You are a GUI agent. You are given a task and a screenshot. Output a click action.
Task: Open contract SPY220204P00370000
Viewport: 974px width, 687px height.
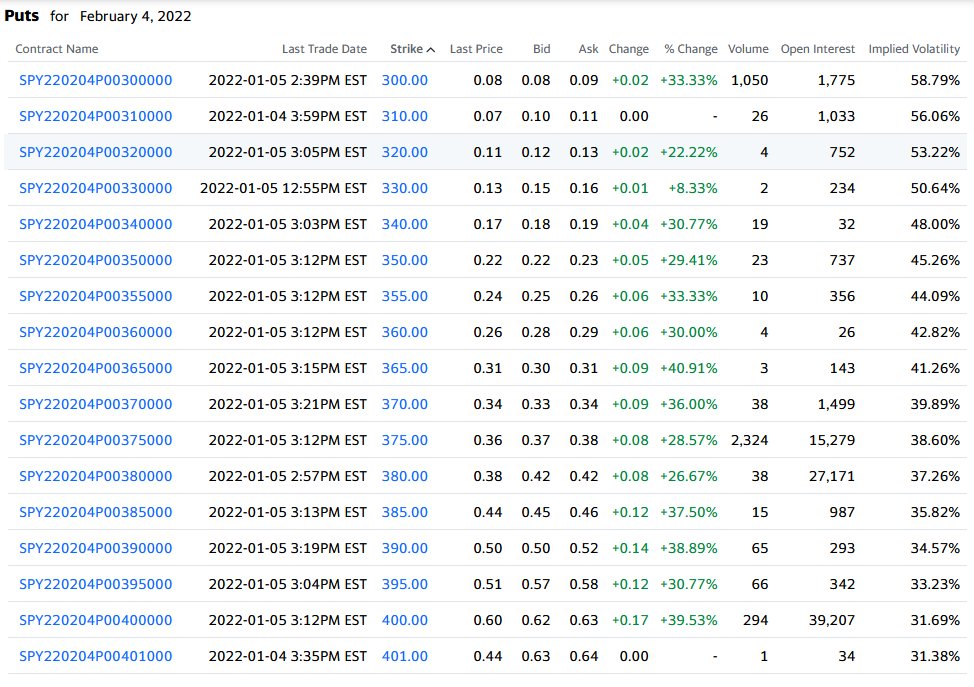tap(96, 404)
